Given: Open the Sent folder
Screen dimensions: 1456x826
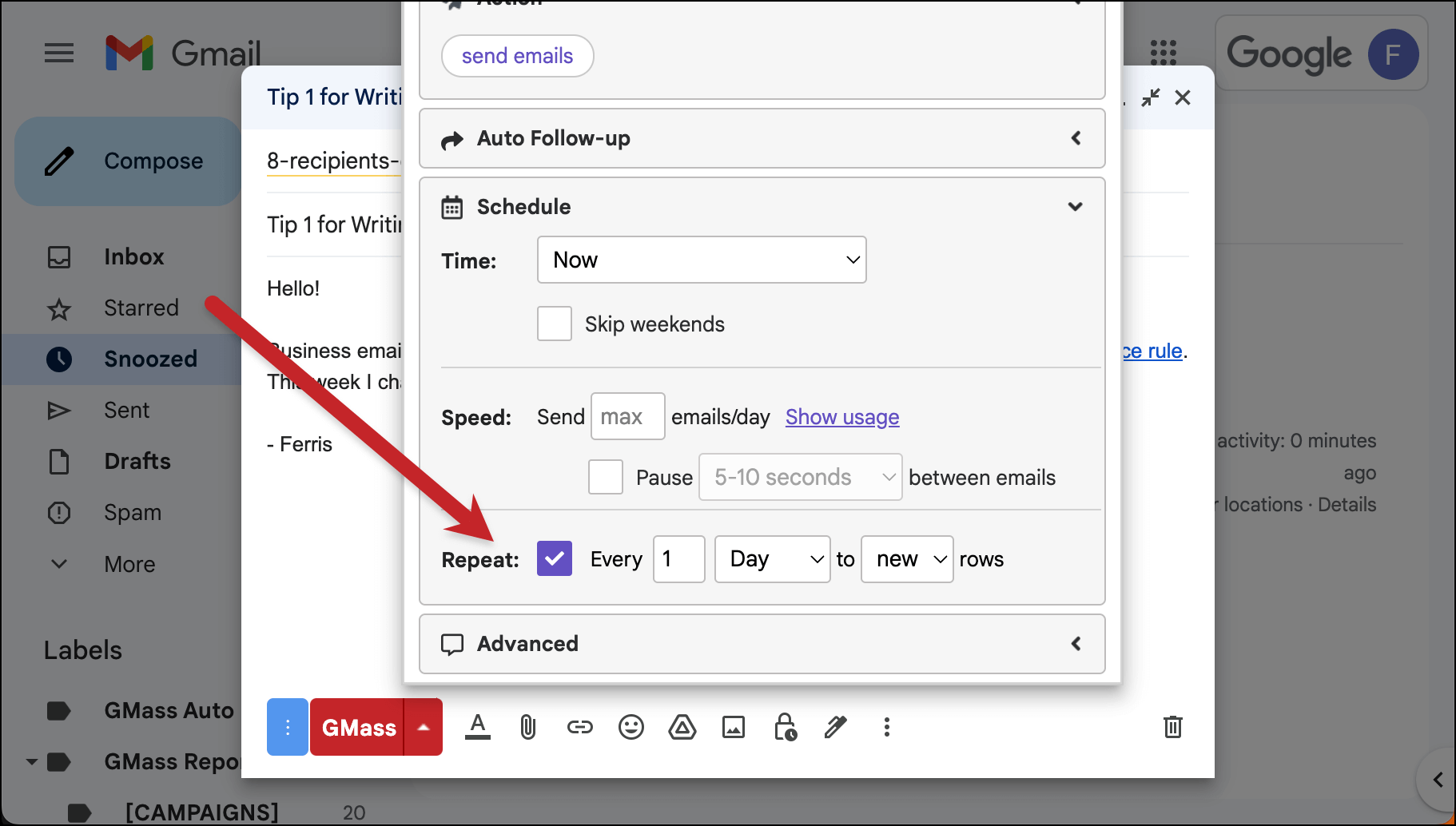Looking at the screenshot, I should tap(127, 411).
